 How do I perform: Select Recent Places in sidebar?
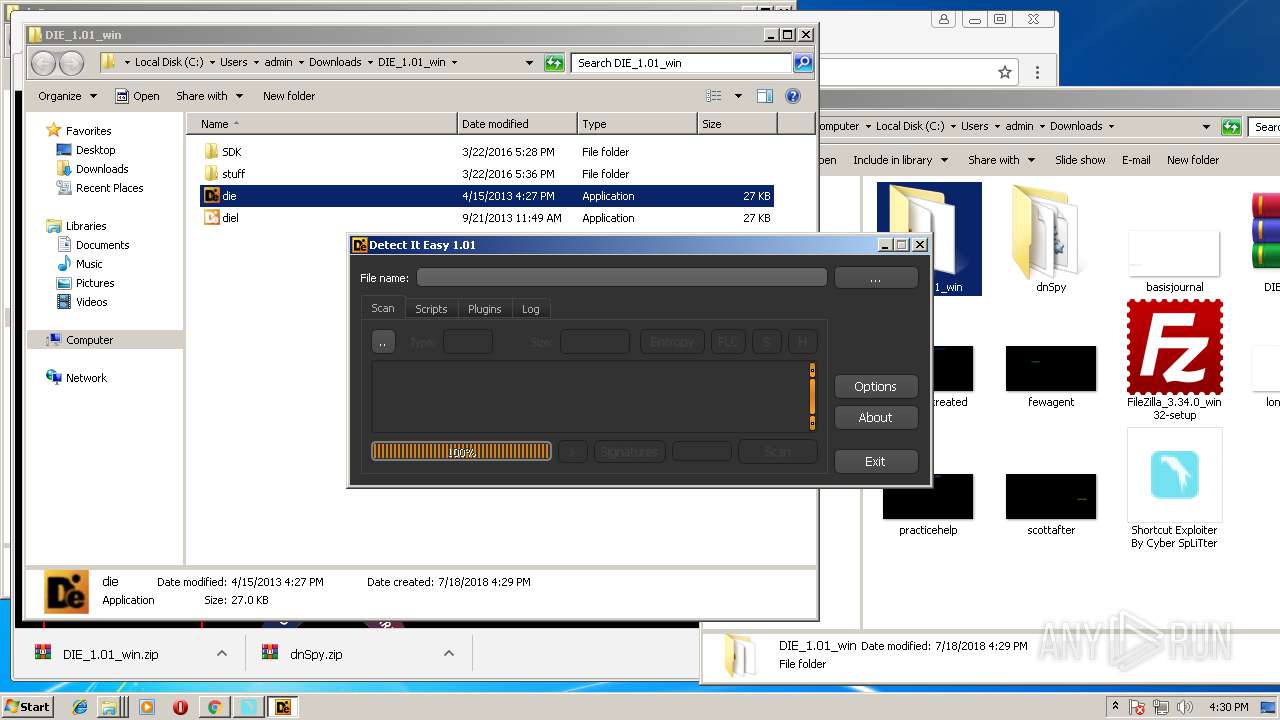click(109, 188)
